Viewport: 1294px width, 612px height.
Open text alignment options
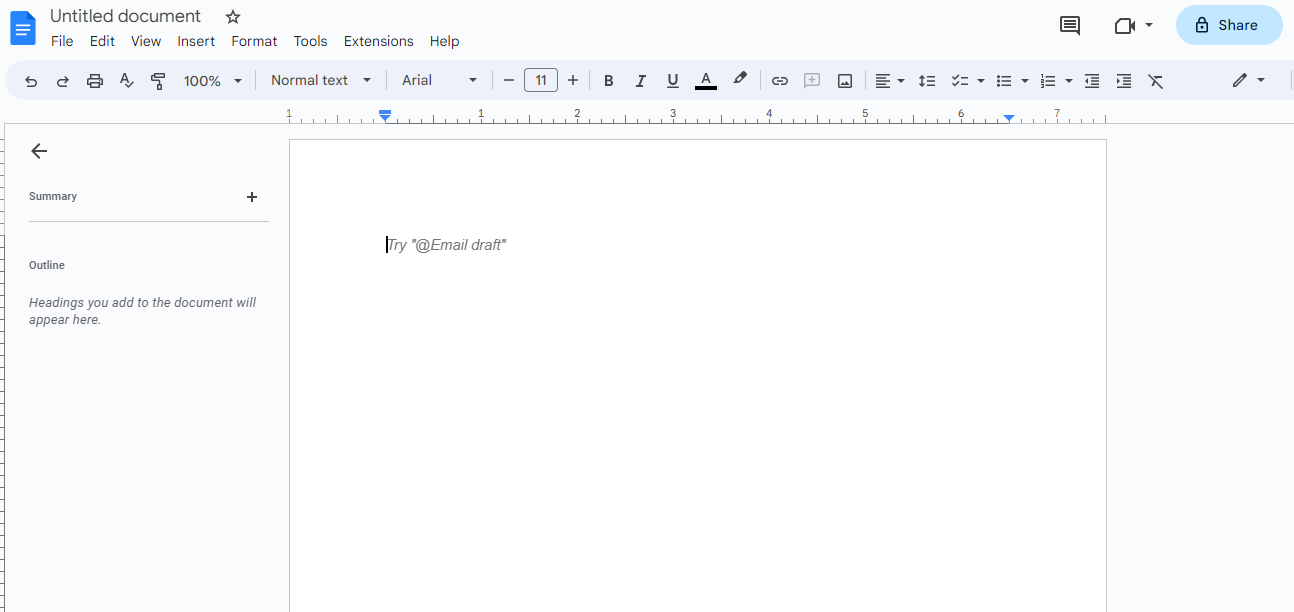[x=890, y=81]
